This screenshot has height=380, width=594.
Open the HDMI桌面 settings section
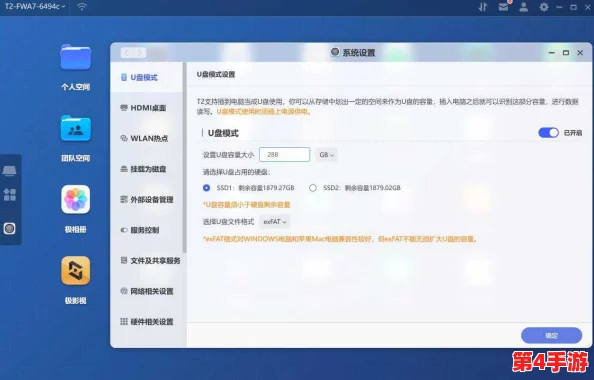147,108
